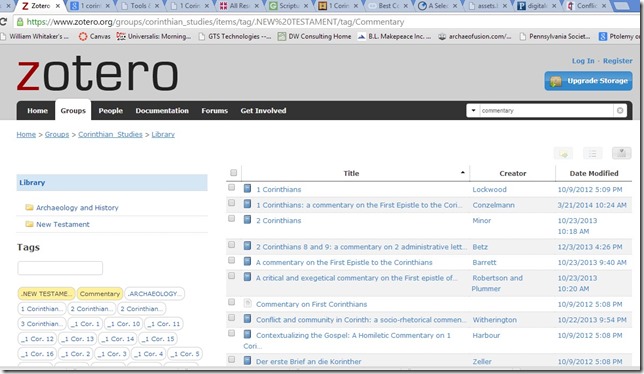Image resolution: width=644 pixels, height=374 pixels.
Task: Click the rightmost toolbar icon above Date Modified
Action: 622,154
